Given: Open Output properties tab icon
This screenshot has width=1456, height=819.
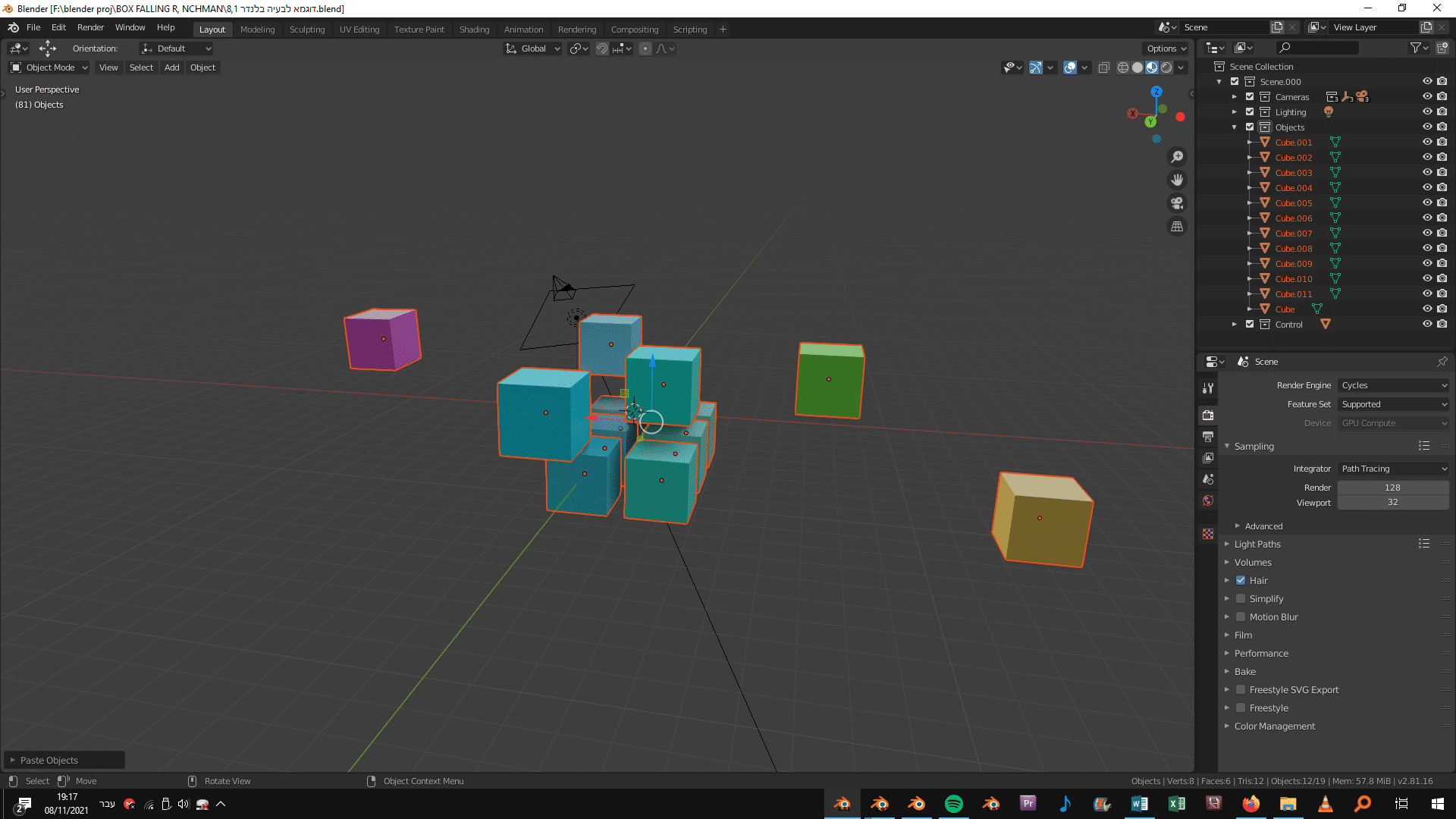Looking at the screenshot, I should [1208, 436].
